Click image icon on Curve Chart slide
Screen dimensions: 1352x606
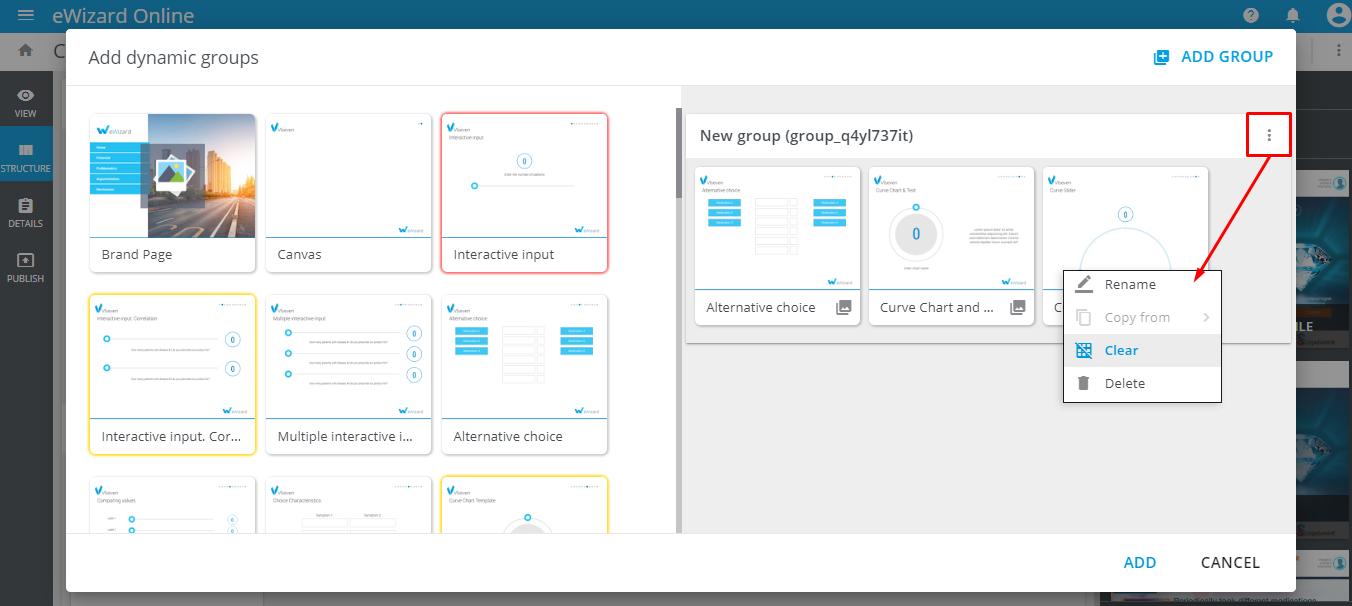(x=1018, y=308)
